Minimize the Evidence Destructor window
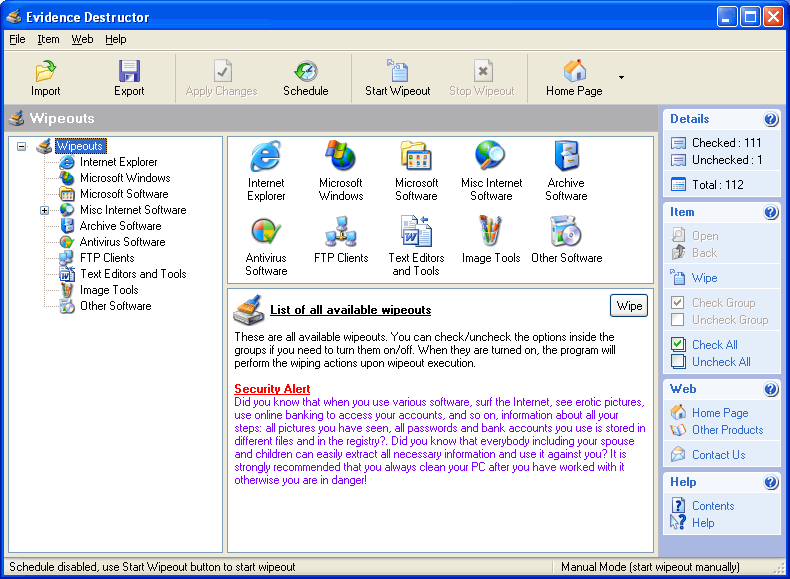790x579 pixels. point(726,17)
